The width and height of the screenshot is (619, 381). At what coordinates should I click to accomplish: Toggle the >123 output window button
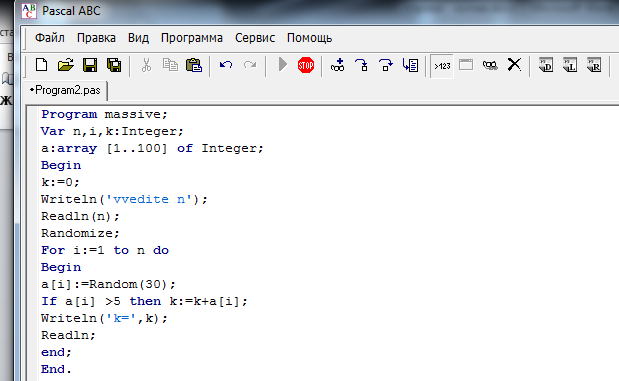442,66
